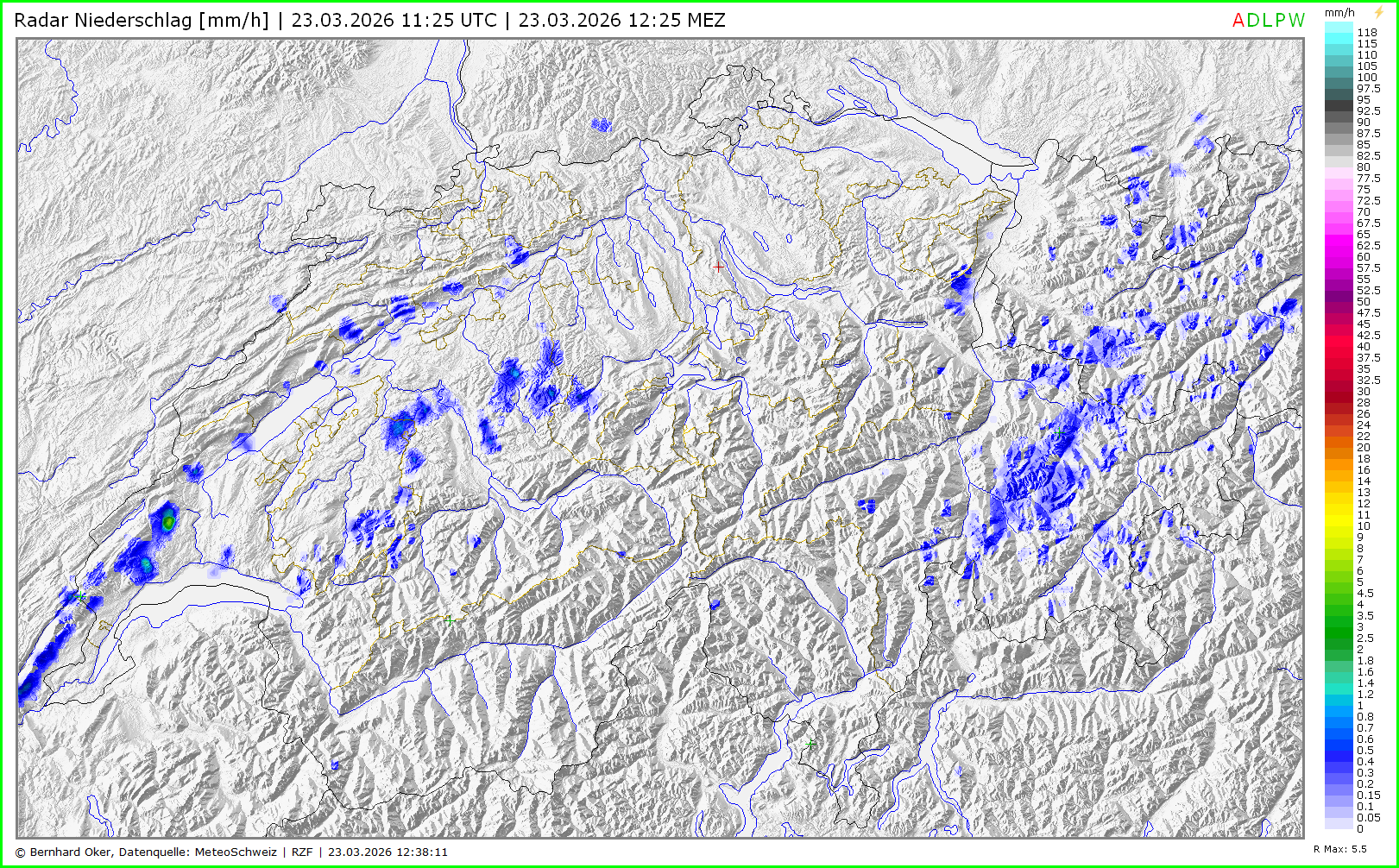Toggle the red letter A indicator
1399x868 pixels.
[1238, 21]
